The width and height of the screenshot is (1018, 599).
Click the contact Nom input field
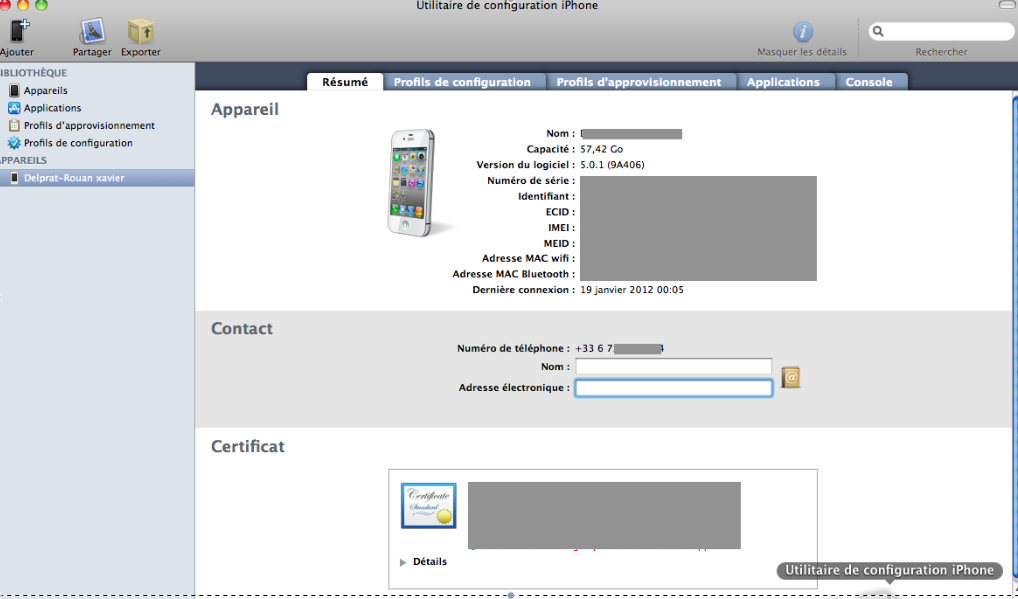673,367
